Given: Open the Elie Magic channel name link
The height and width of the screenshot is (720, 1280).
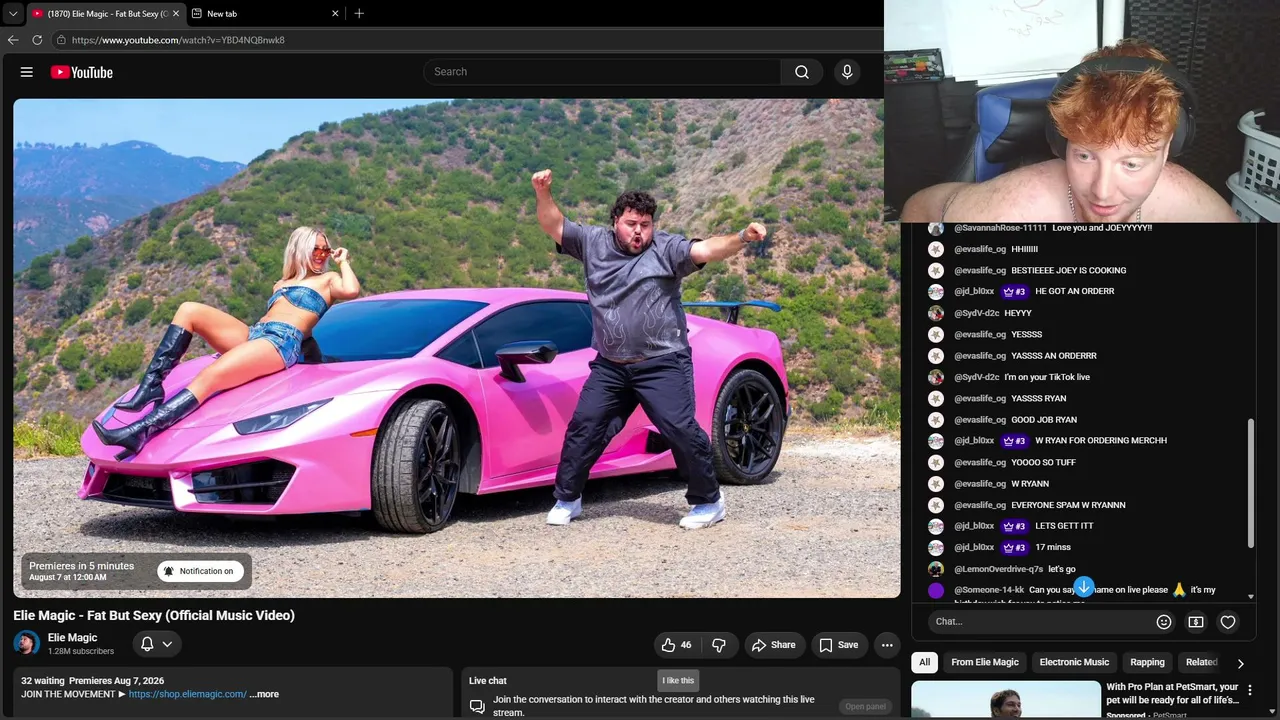Looking at the screenshot, I should pos(73,638).
